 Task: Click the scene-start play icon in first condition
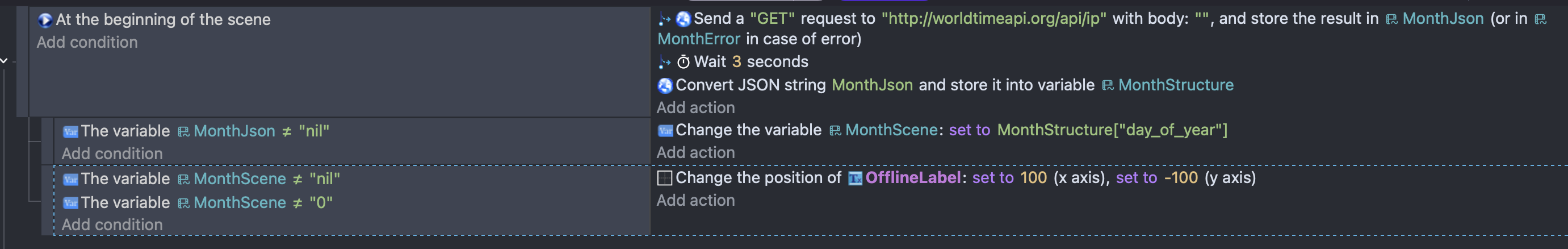(x=44, y=20)
